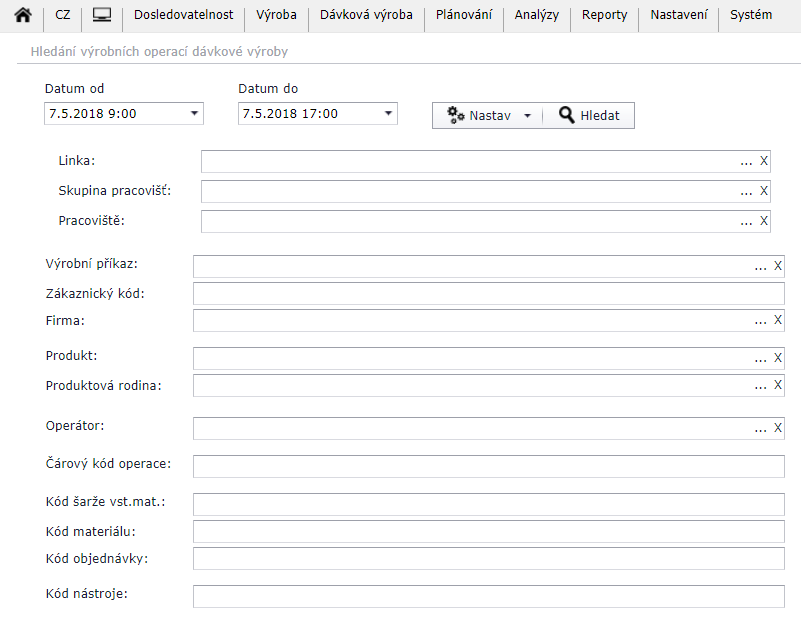Open Produktová rodina lookup ellipsis
This screenshot has width=801, height=619.
[x=761, y=385]
